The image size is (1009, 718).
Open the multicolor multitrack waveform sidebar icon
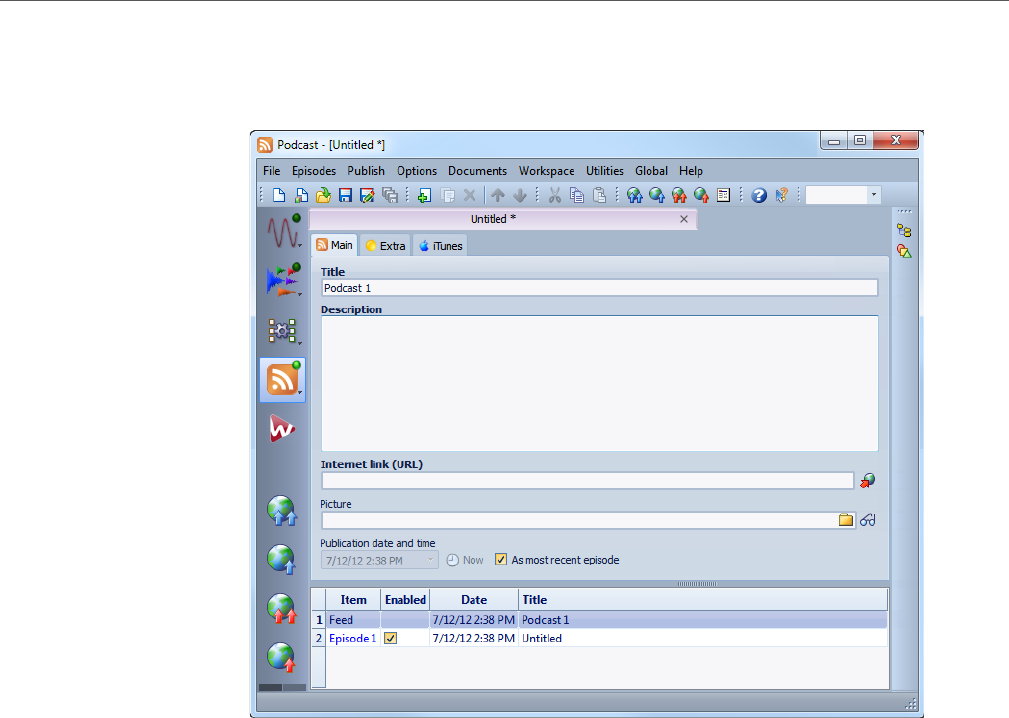pos(283,280)
